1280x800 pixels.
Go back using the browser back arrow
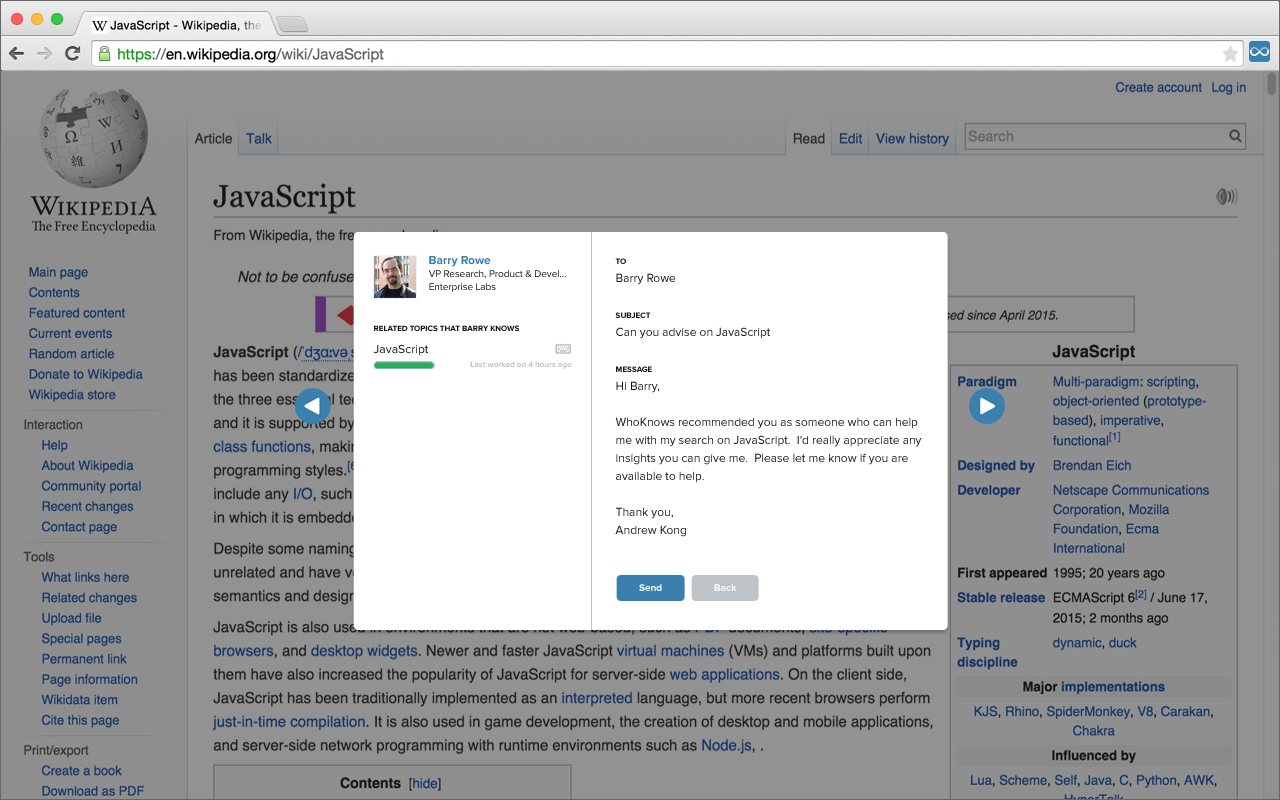[17, 54]
